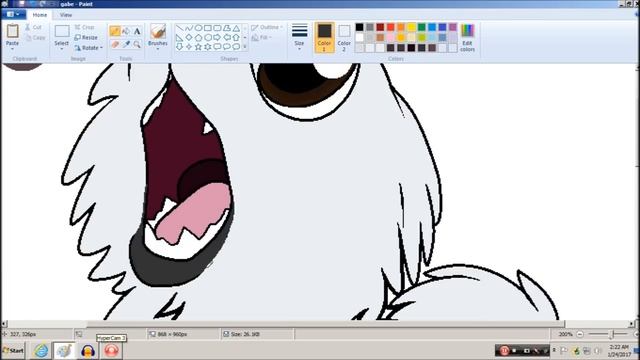Choose the Line shape
Image resolution: width=640 pixels, height=360 pixels.
click(179, 28)
